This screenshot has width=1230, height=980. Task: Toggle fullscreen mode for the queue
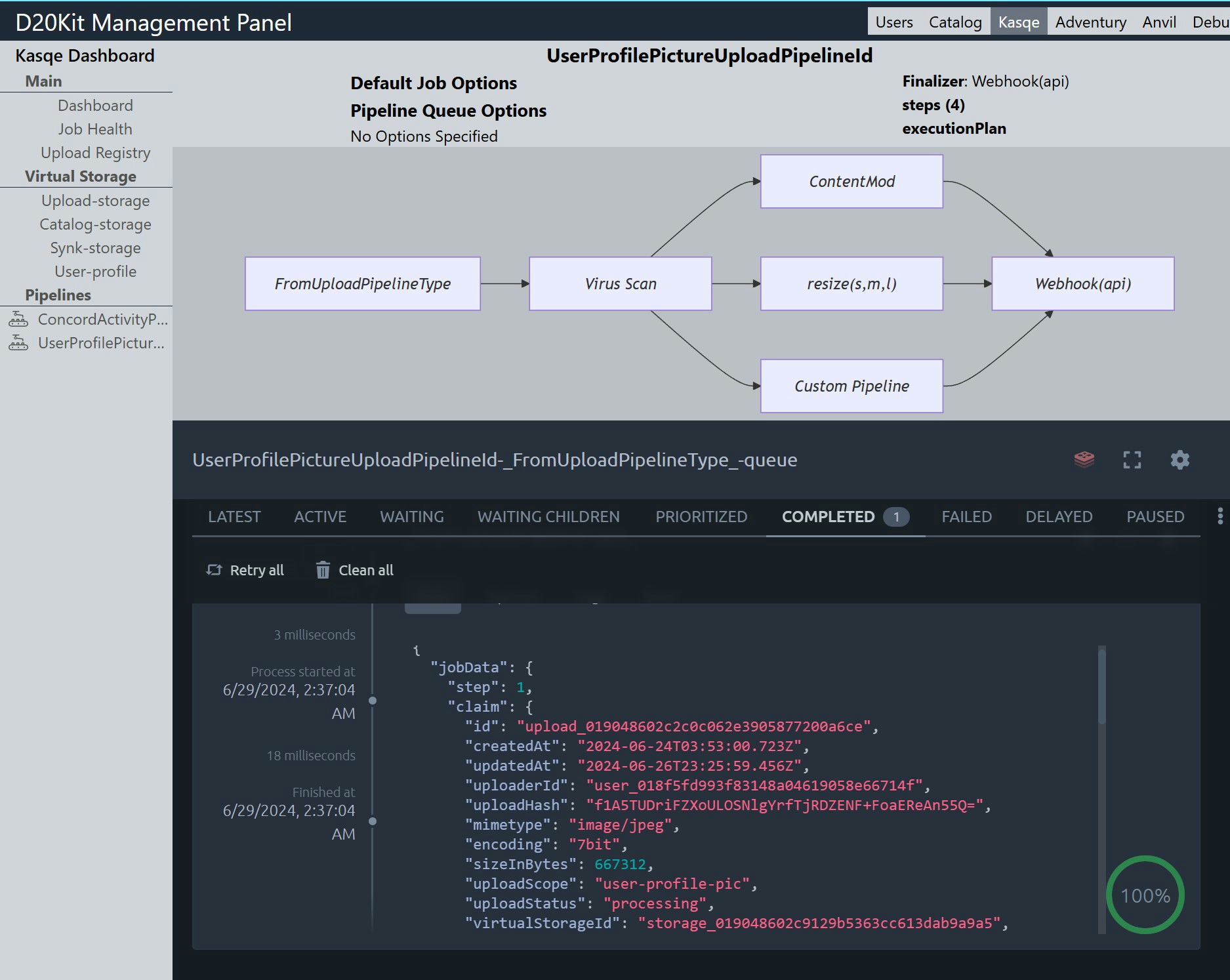point(1132,460)
